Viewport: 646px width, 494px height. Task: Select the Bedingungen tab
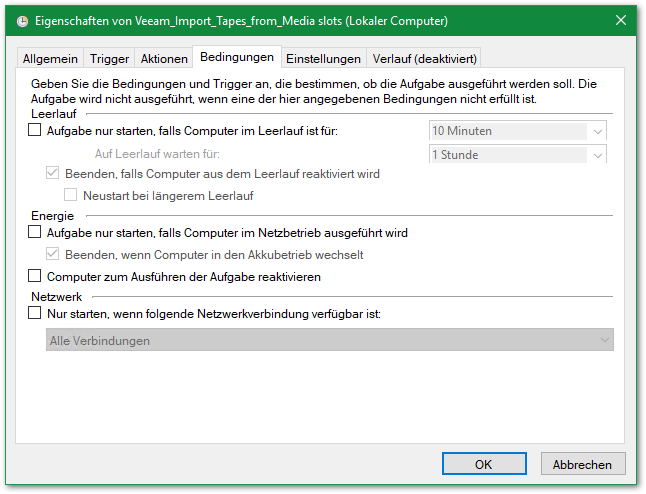click(237, 57)
